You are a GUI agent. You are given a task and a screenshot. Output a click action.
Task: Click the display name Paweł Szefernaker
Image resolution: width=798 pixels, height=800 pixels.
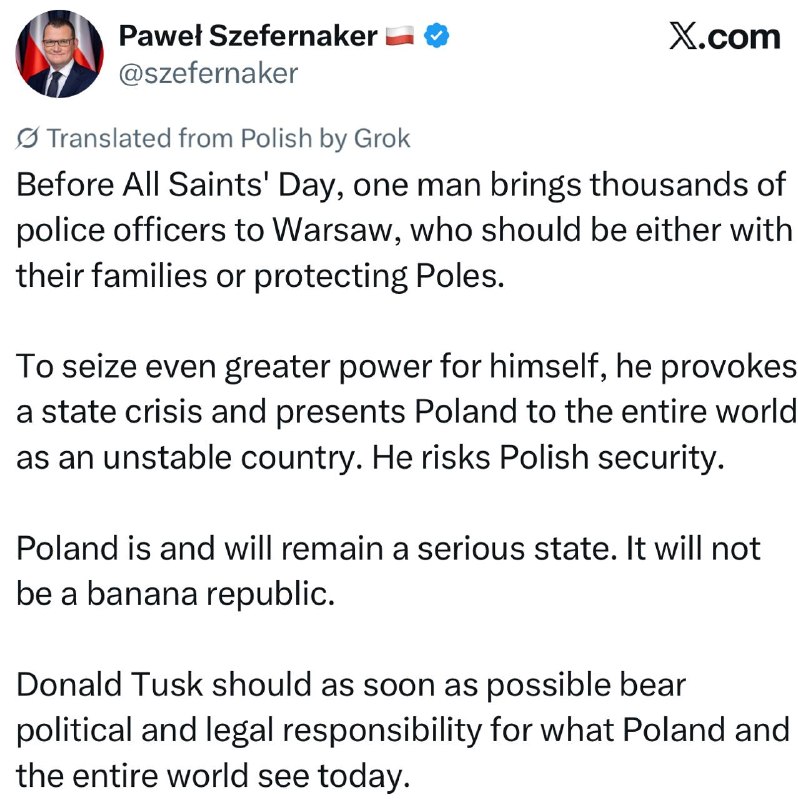click(x=248, y=36)
